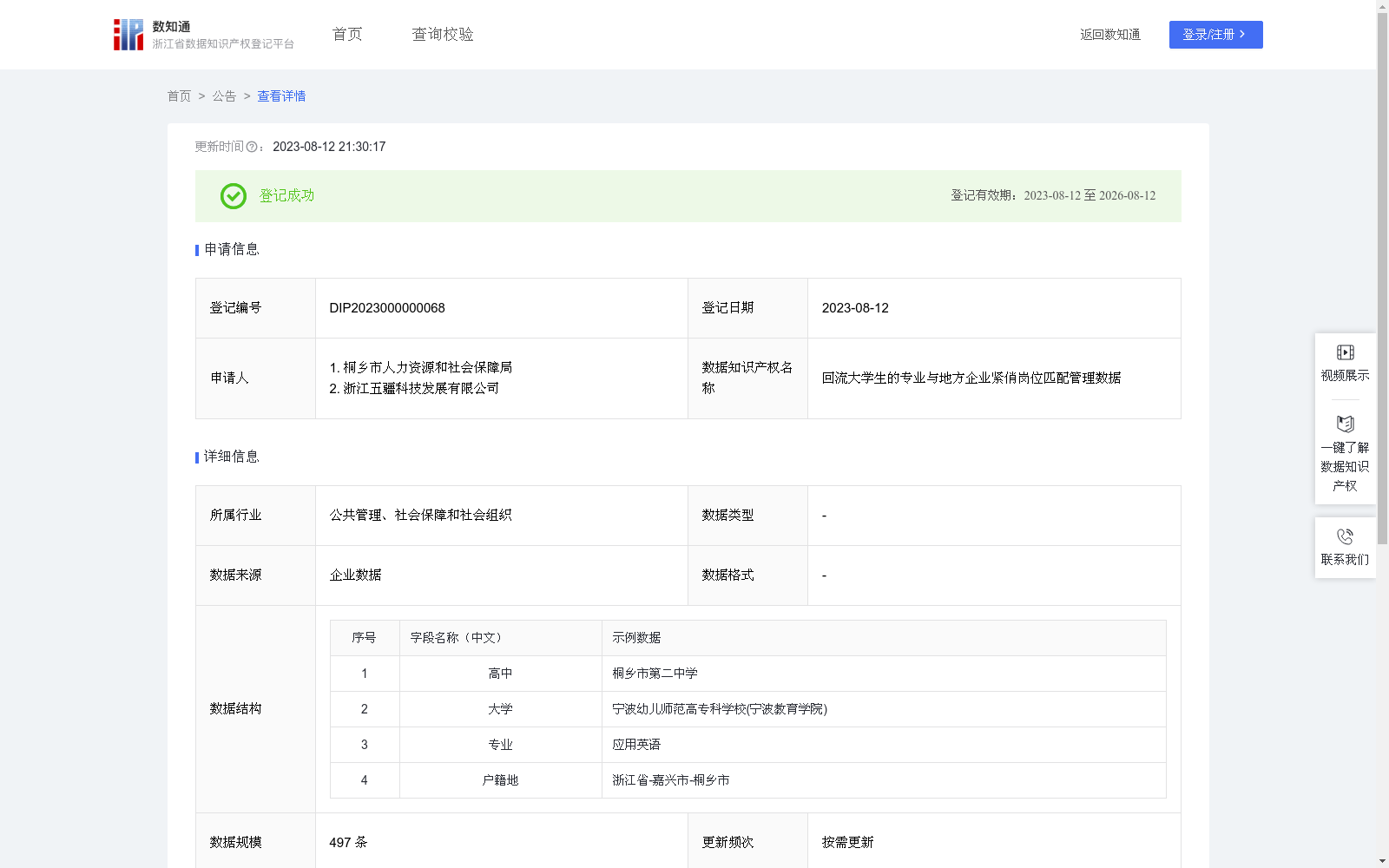The height and width of the screenshot is (868, 1389).
Task: Open 查询校验 navigation item
Action: click(443, 35)
